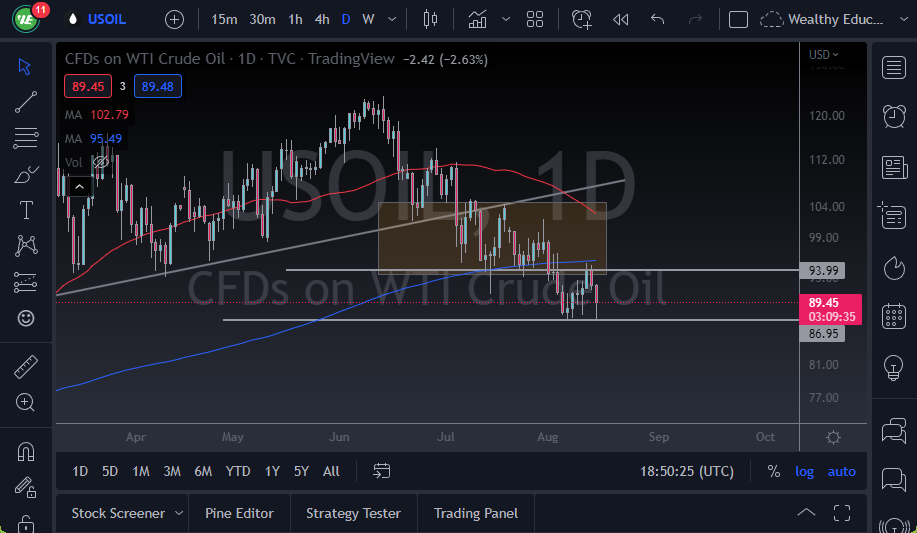Viewport: 917px width, 533px height.
Task: Open chart settings gear on time axis
Action: (x=833, y=437)
